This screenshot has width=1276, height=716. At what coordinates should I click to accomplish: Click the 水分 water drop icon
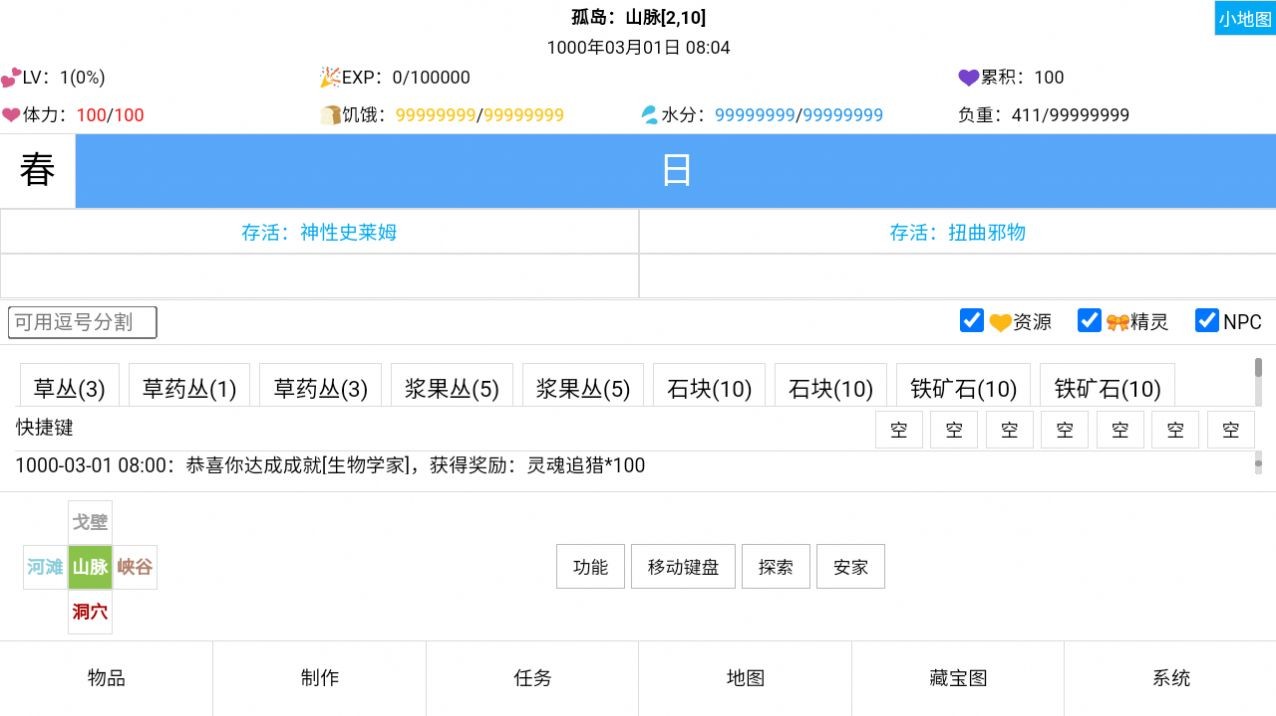[x=649, y=115]
